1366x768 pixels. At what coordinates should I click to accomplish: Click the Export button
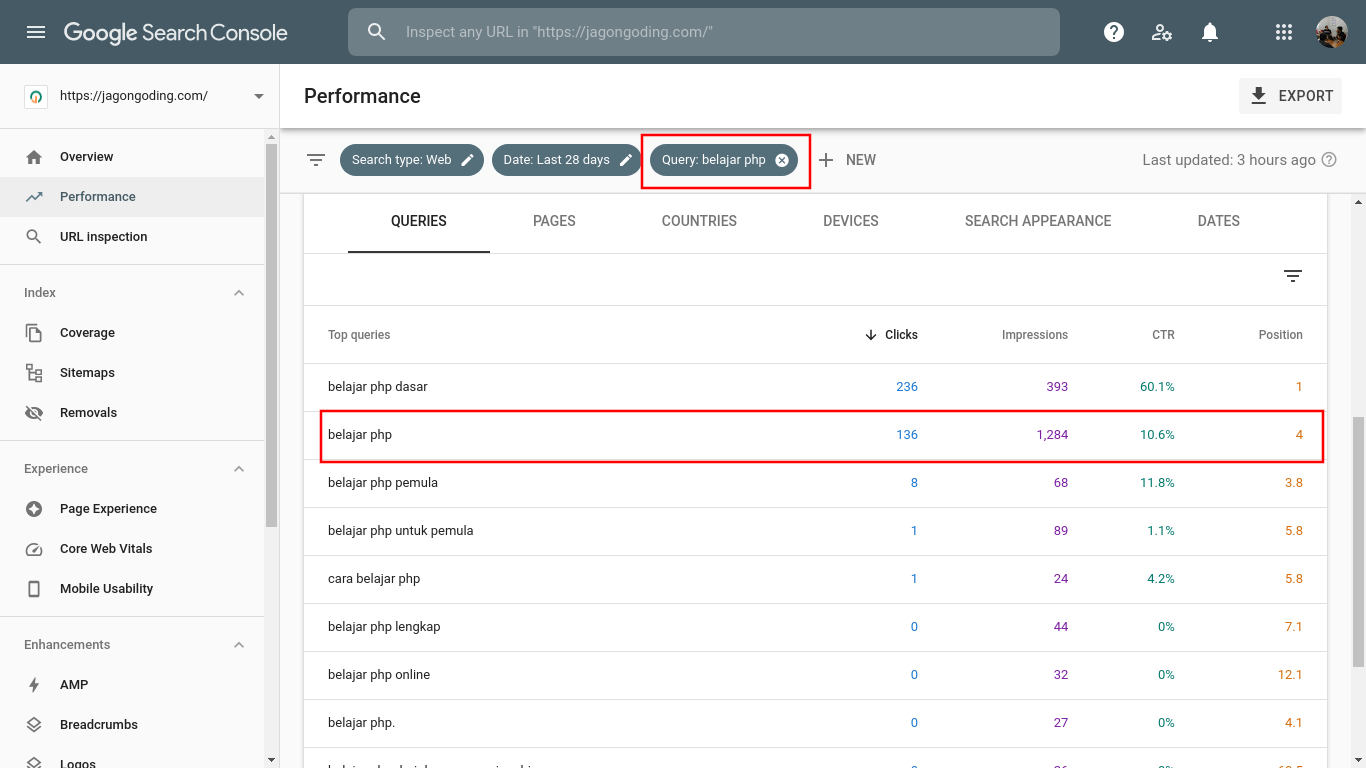pos(1290,96)
